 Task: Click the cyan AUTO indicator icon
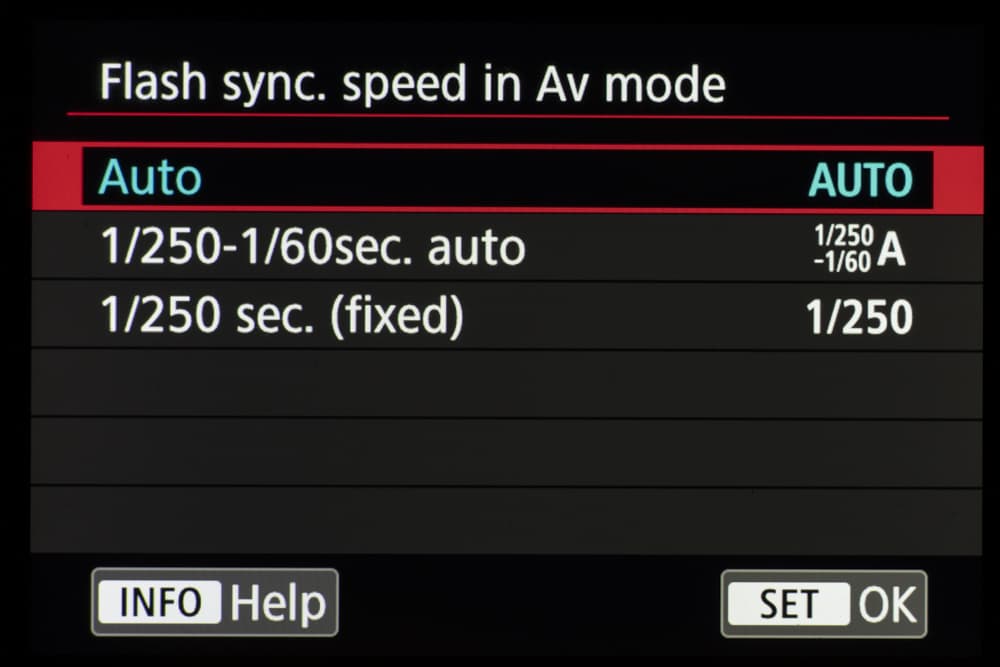860,180
